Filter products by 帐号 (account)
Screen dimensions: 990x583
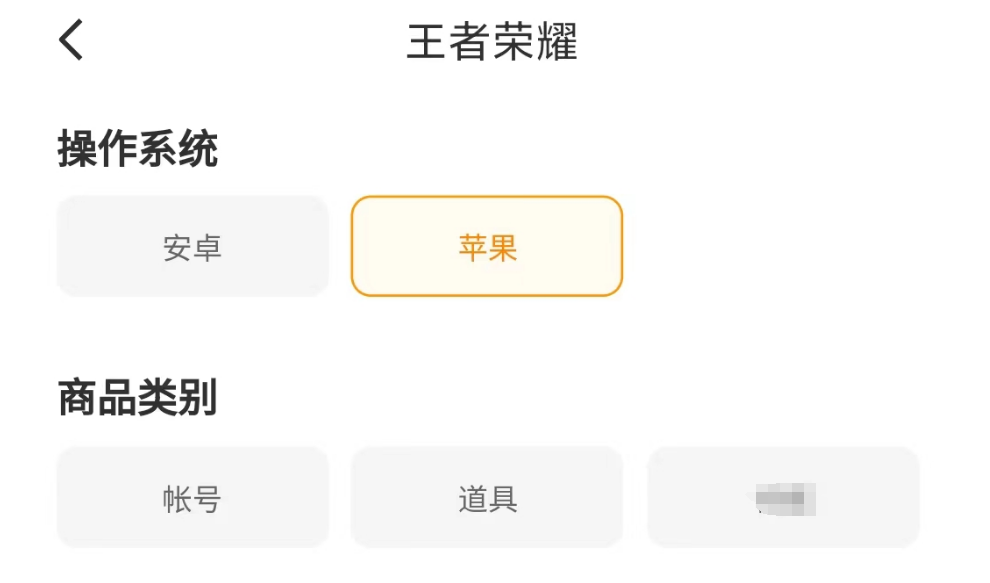click(x=192, y=498)
